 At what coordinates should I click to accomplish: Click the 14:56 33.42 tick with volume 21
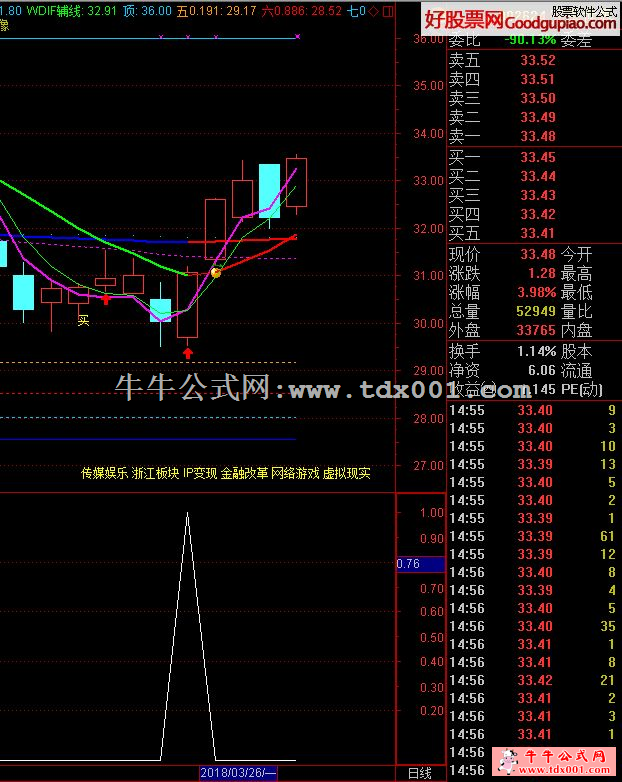533,681
